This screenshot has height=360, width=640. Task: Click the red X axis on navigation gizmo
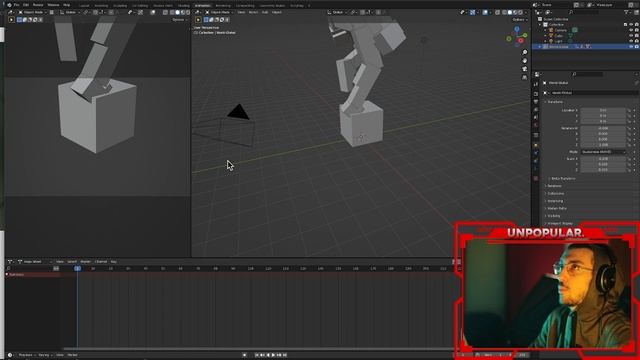coord(521,41)
